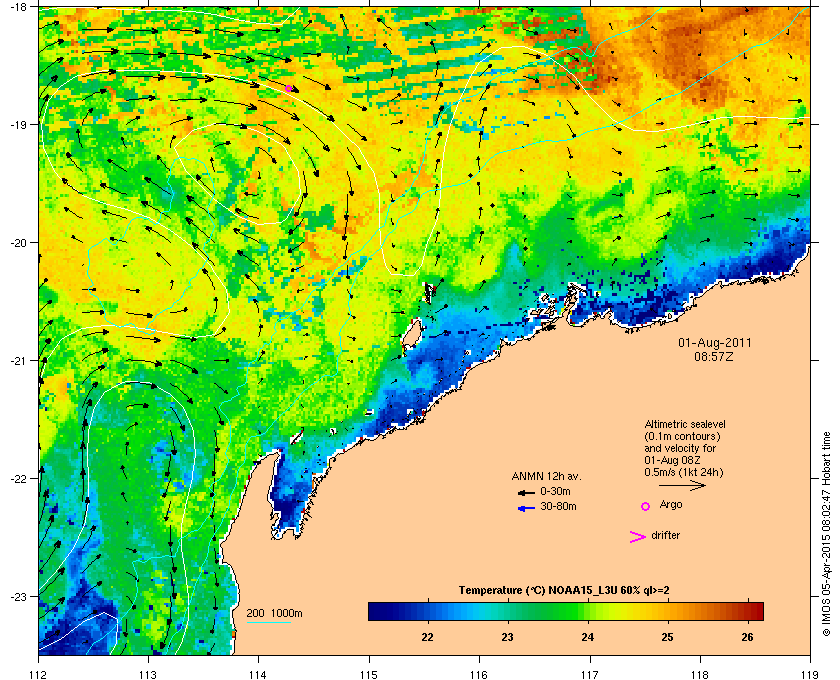Click the colorbar at the 24 degree mark

coord(588,611)
